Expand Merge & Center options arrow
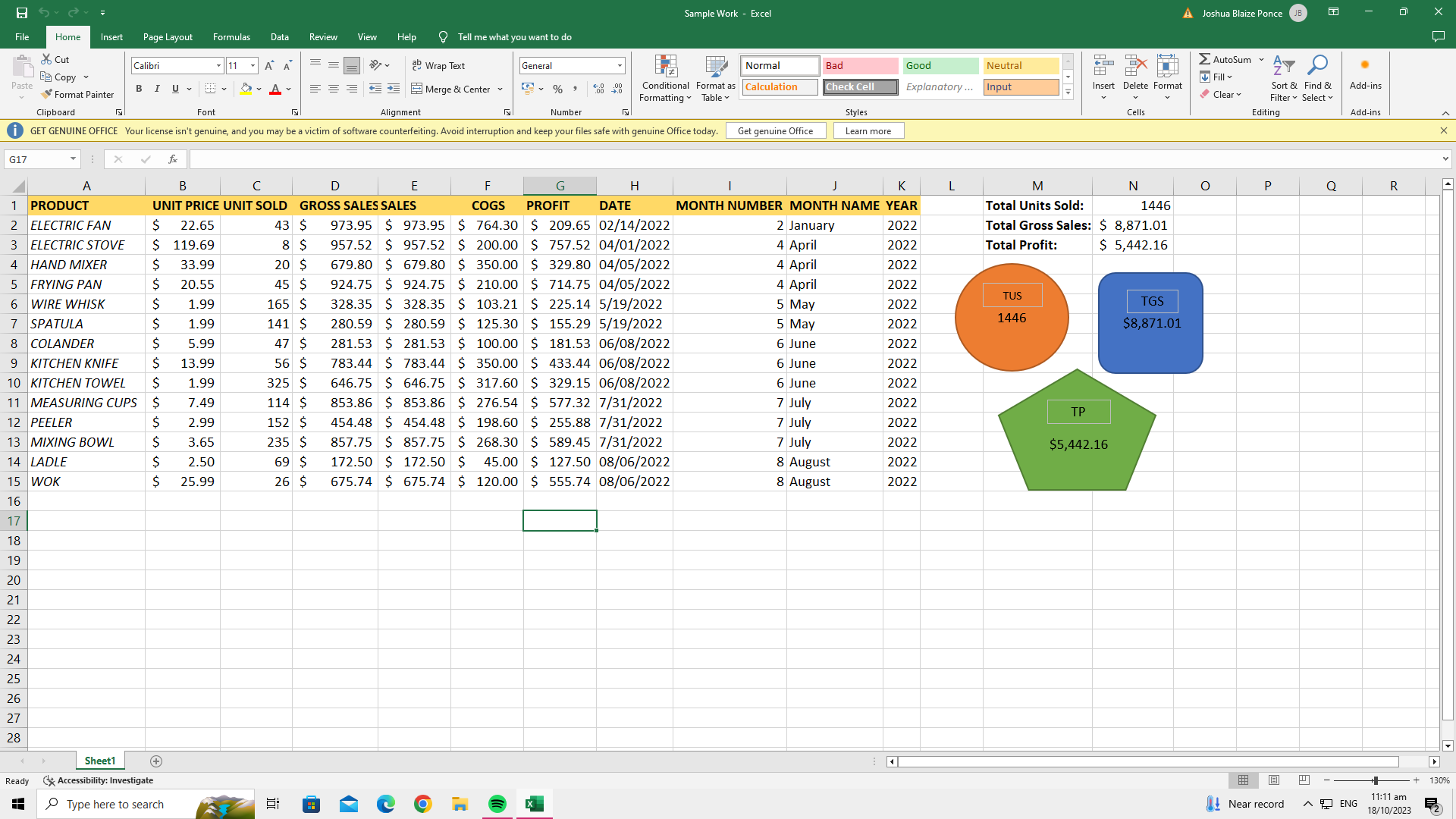The height and width of the screenshot is (819, 1456). pos(500,89)
